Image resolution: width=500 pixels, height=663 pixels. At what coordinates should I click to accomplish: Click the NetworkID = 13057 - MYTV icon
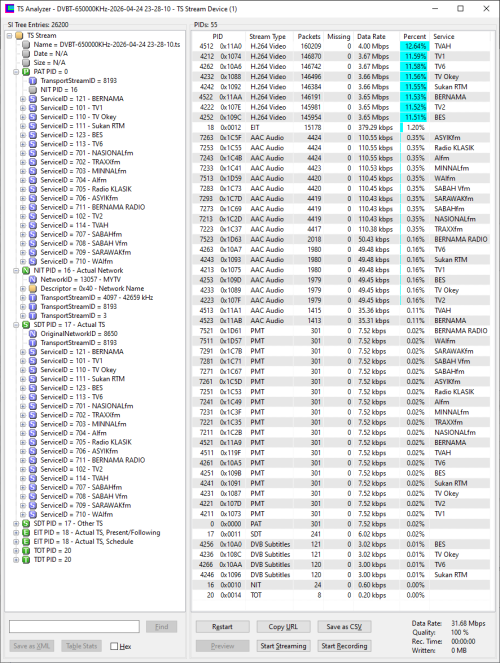click(x=33, y=279)
